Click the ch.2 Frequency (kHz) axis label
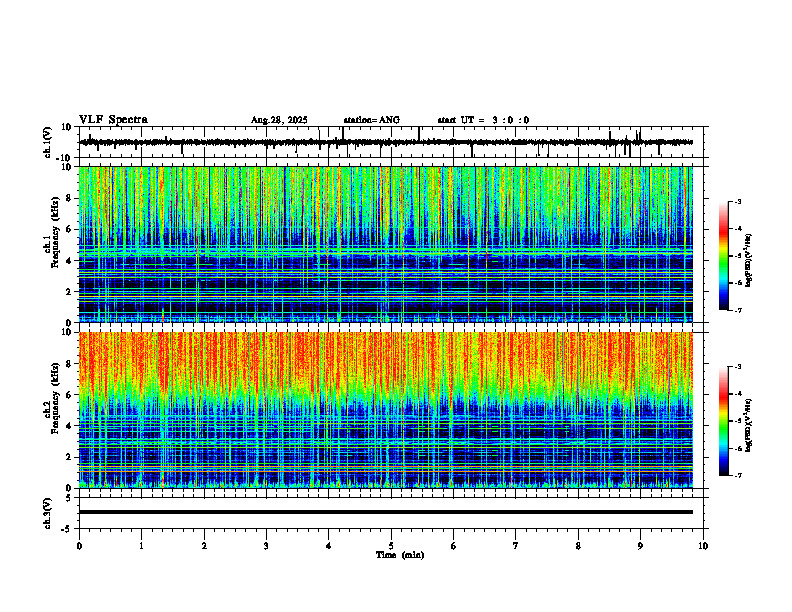 point(51,397)
